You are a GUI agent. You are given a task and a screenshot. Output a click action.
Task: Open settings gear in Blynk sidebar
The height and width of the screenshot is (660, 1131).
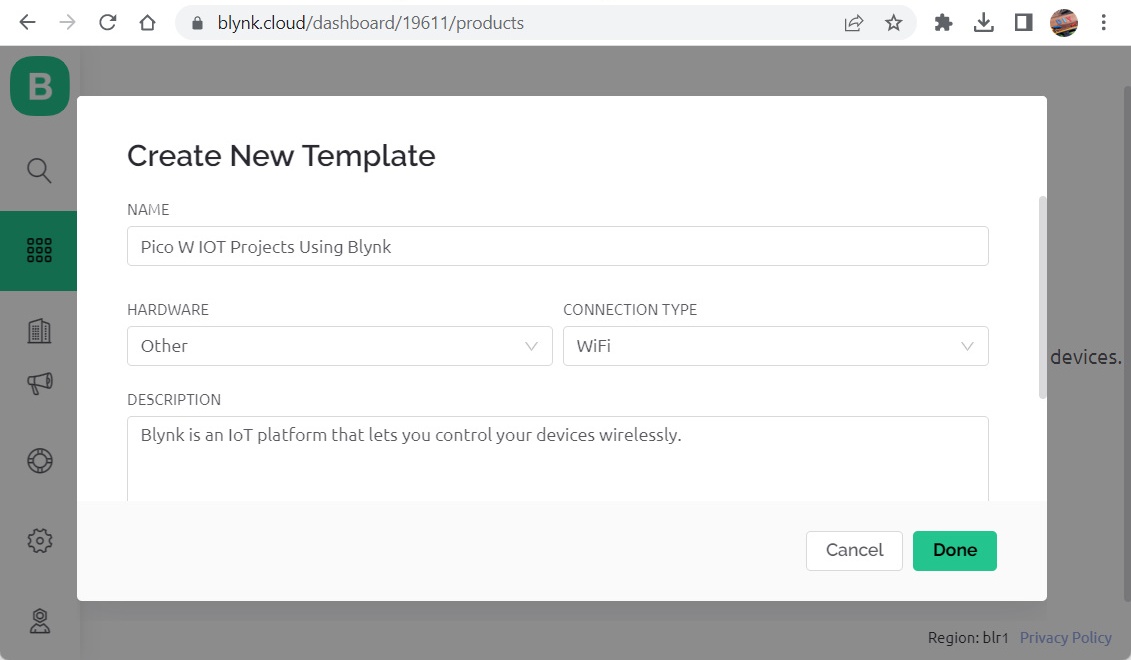point(40,540)
